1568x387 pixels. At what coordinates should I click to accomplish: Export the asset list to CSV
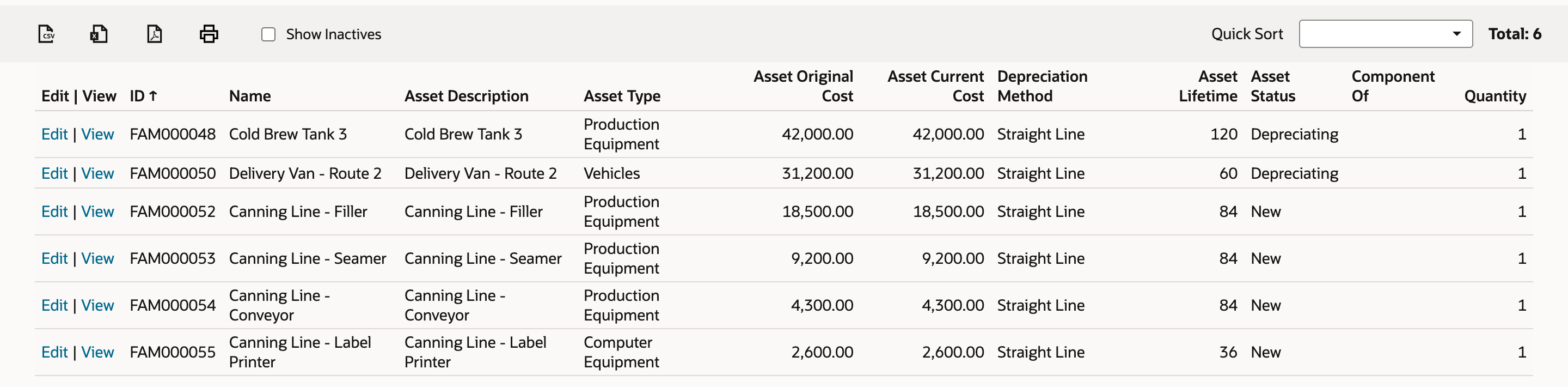click(x=47, y=34)
